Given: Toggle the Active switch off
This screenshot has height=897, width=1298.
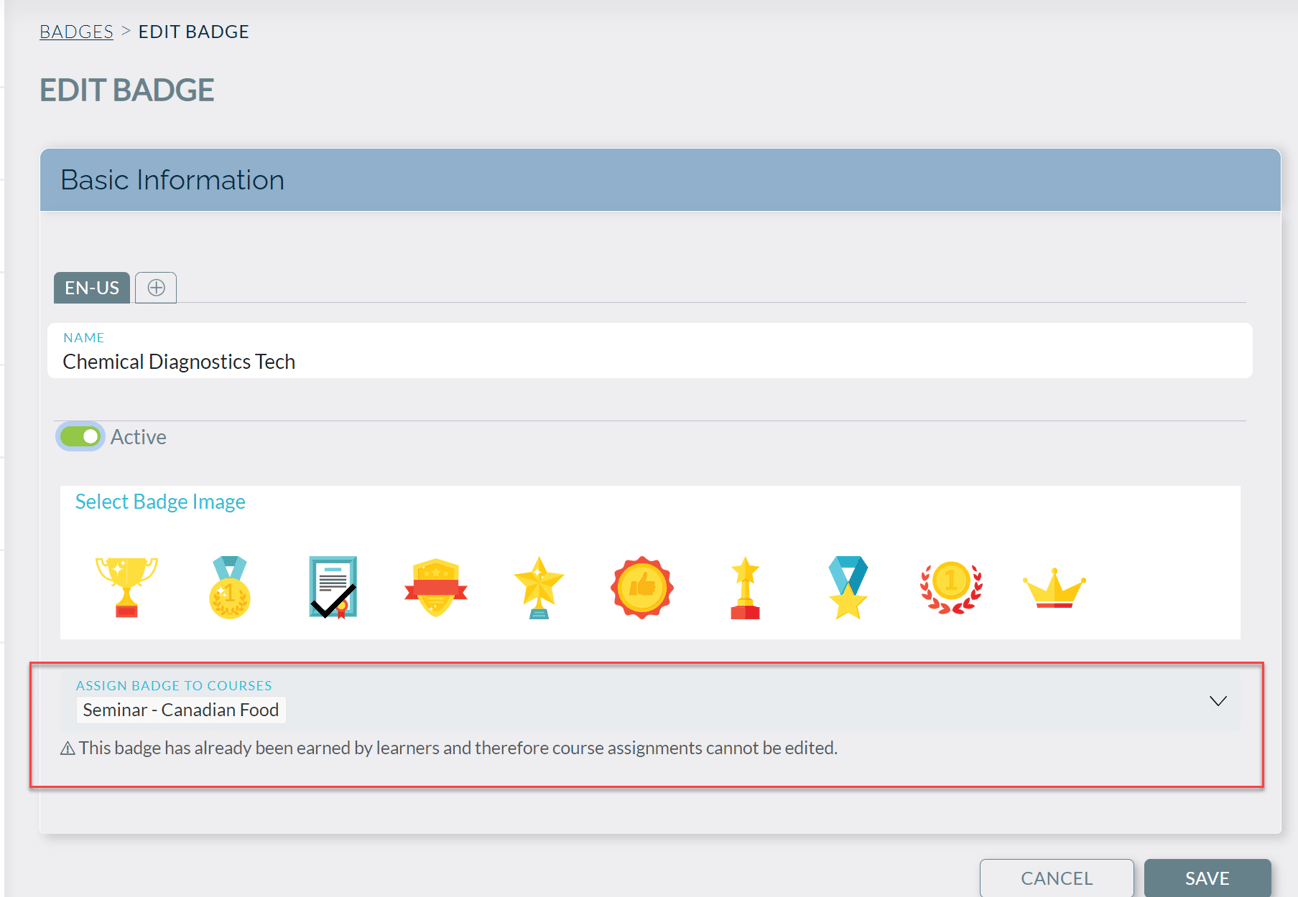Looking at the screenshot, I should point(80,436).
